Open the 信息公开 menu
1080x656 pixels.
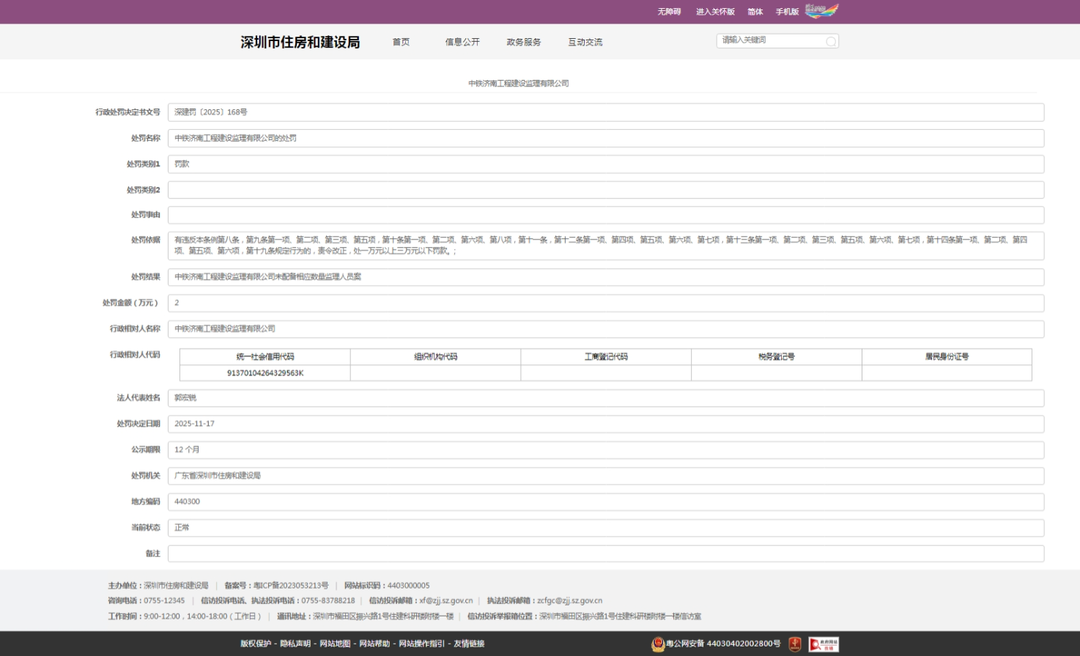point(462,42)
